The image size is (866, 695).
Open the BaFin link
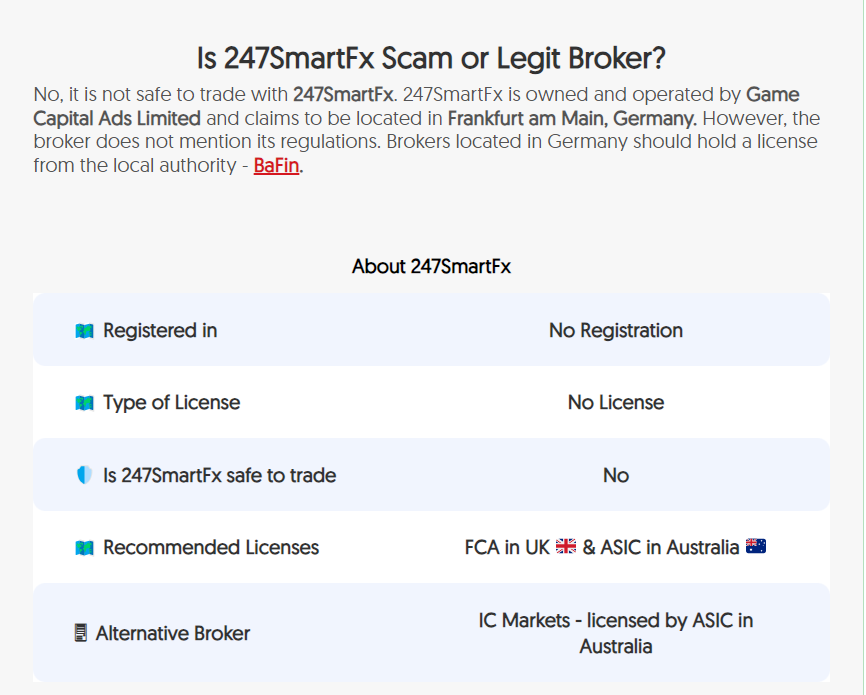click(x=276, y=165)
